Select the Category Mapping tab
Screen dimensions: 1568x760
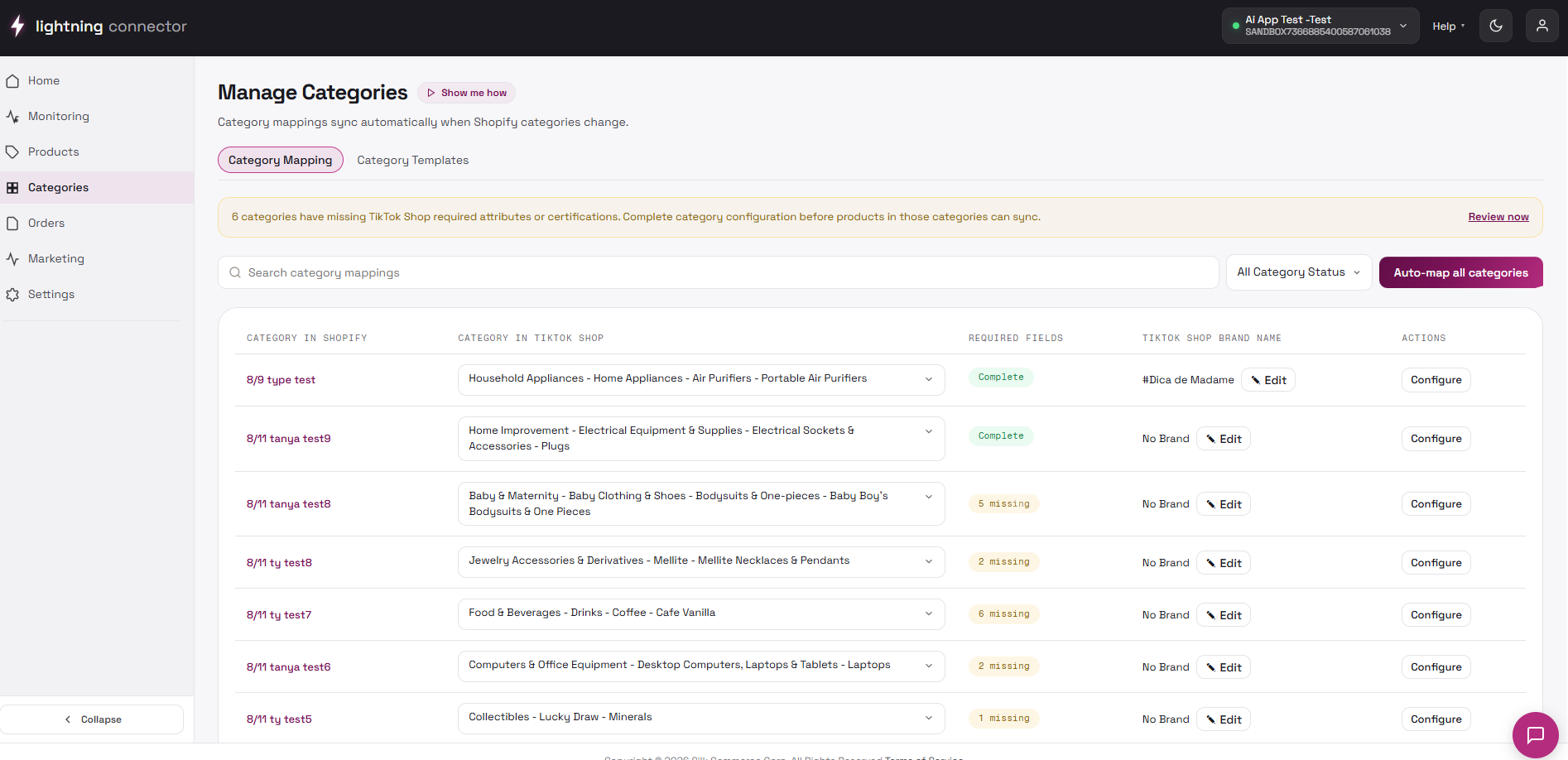(281, 160)
